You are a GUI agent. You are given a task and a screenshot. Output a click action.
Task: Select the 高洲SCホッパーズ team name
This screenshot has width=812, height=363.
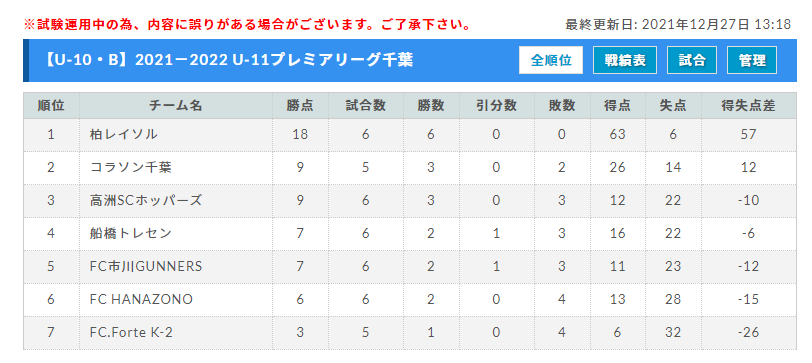146,200
